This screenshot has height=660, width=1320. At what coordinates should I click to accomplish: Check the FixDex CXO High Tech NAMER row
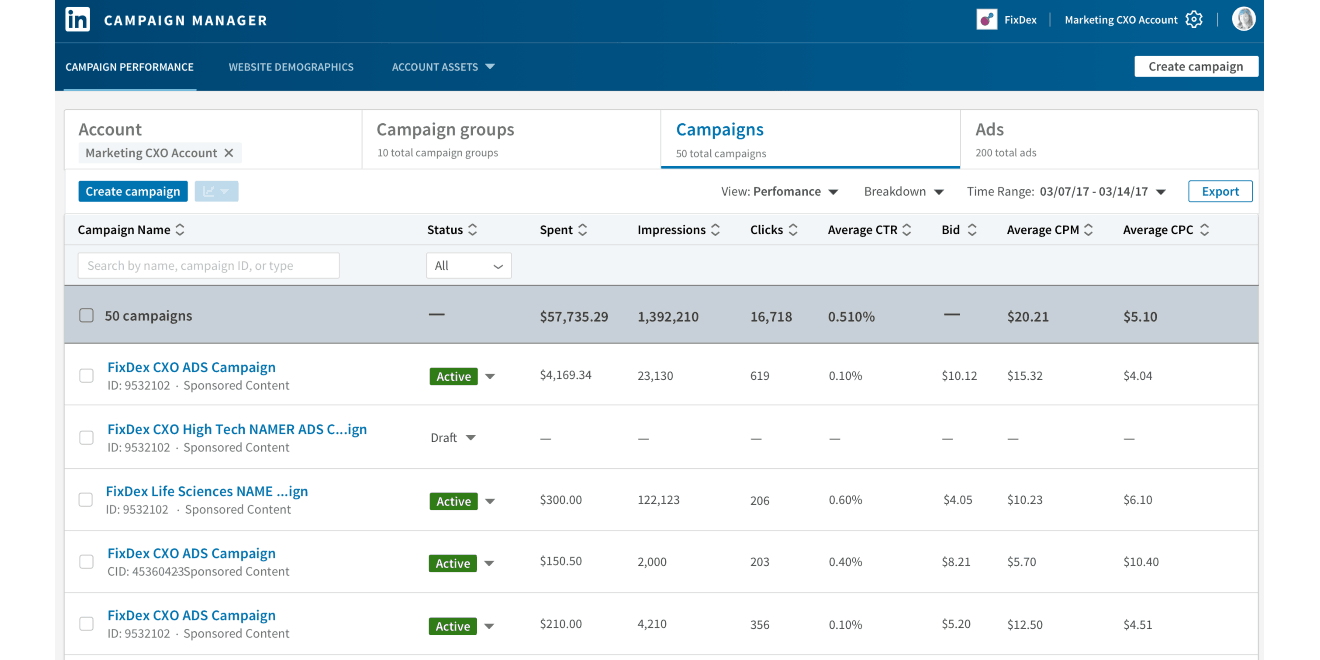click(x=86, y=438)
